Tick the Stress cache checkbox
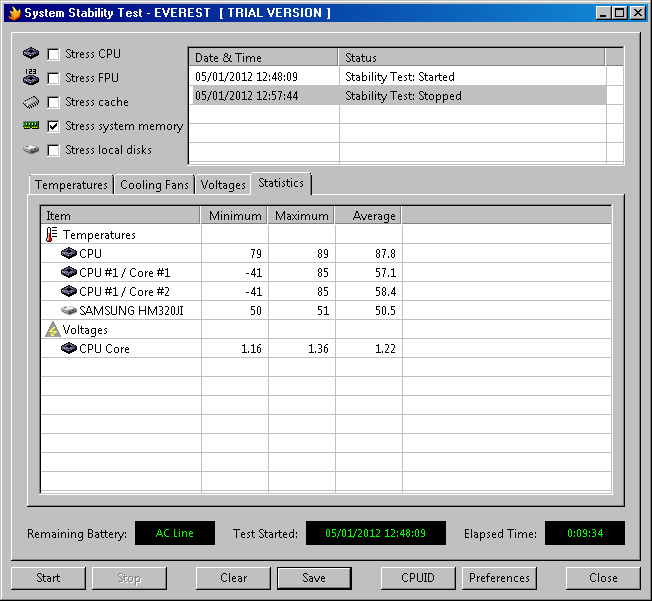This screenshot has height=601, width=652. (54, 102)
